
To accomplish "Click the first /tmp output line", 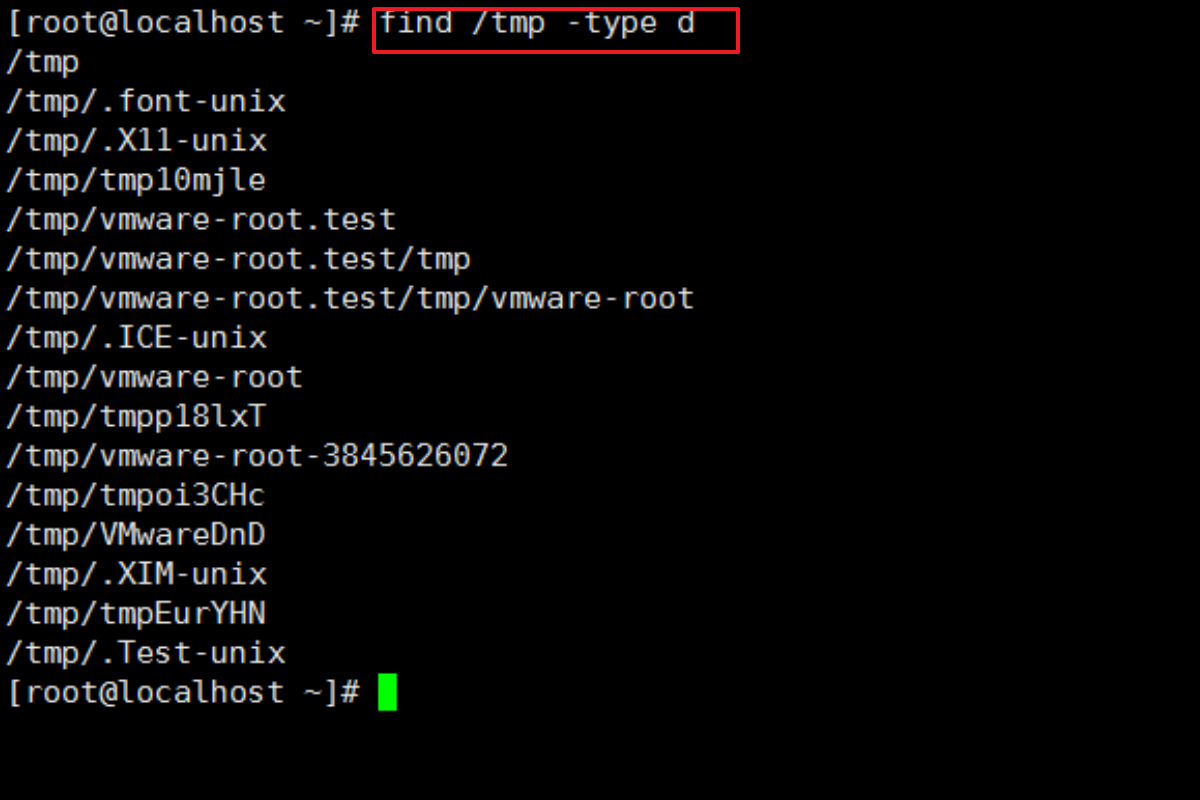I will pyautogui.click(x=43, y=62).
